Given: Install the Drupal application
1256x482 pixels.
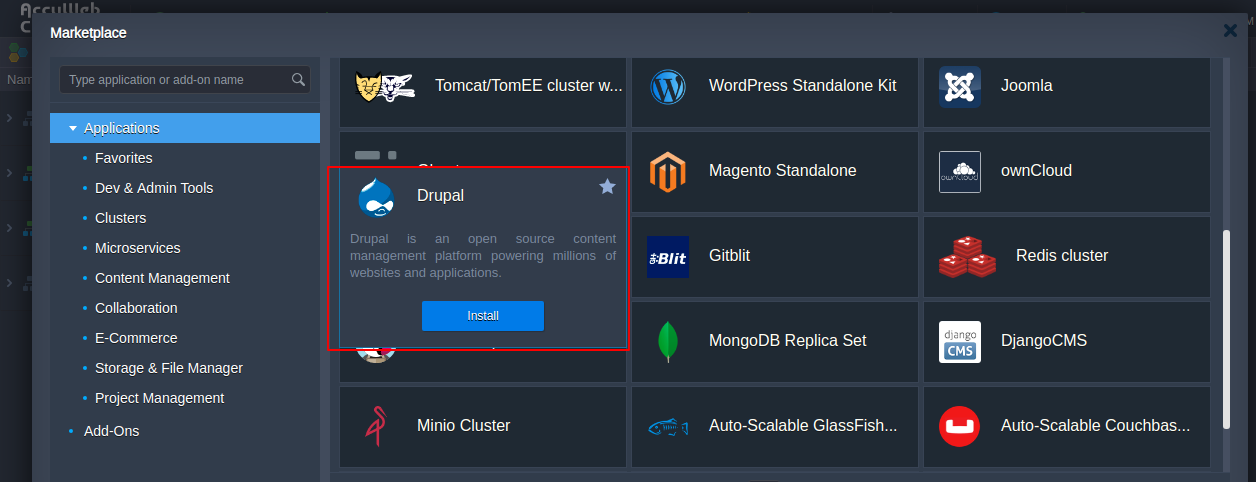Looking at the screenshot, I should click(482, 316).
